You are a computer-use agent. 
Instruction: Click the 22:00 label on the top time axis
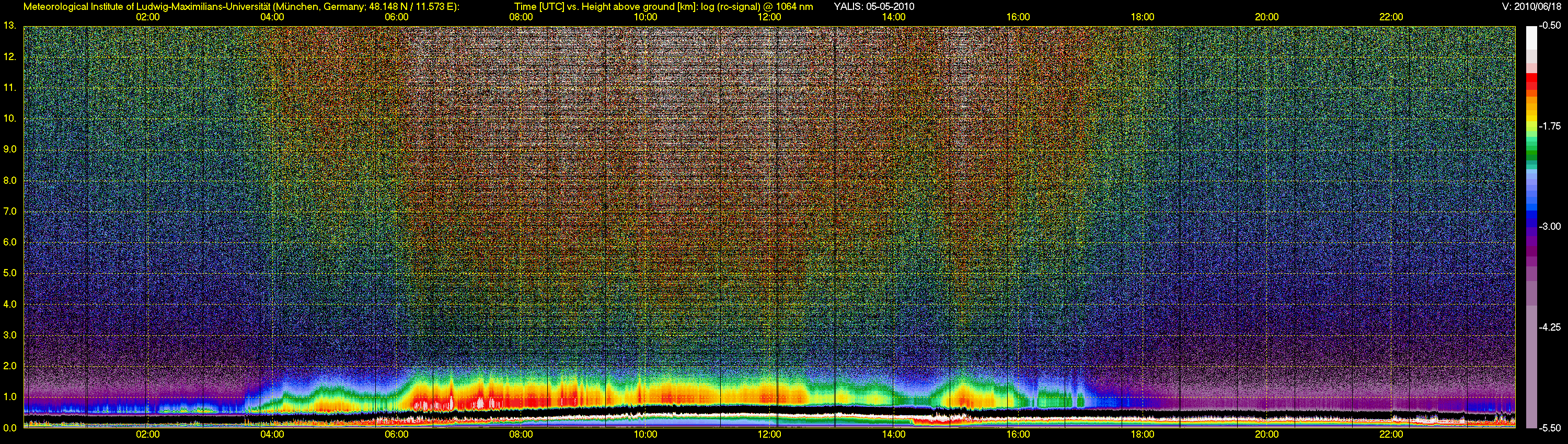click(1391, 17)
